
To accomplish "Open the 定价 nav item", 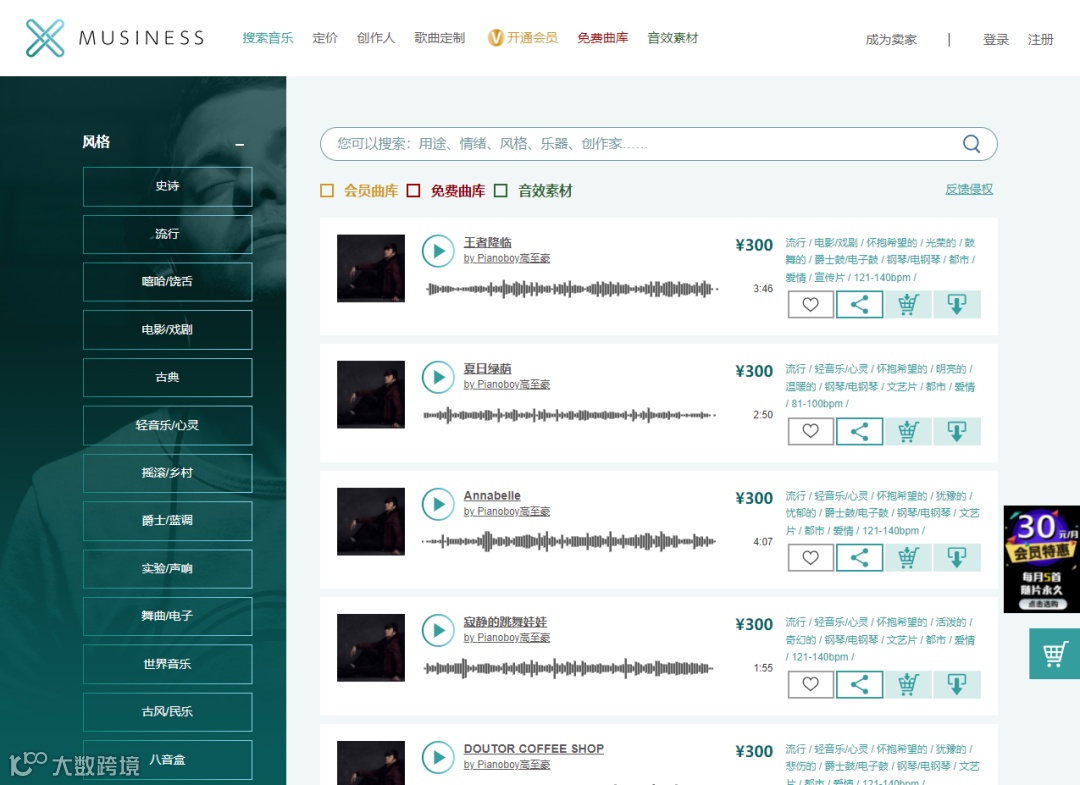I will click(x=325, y=38).
